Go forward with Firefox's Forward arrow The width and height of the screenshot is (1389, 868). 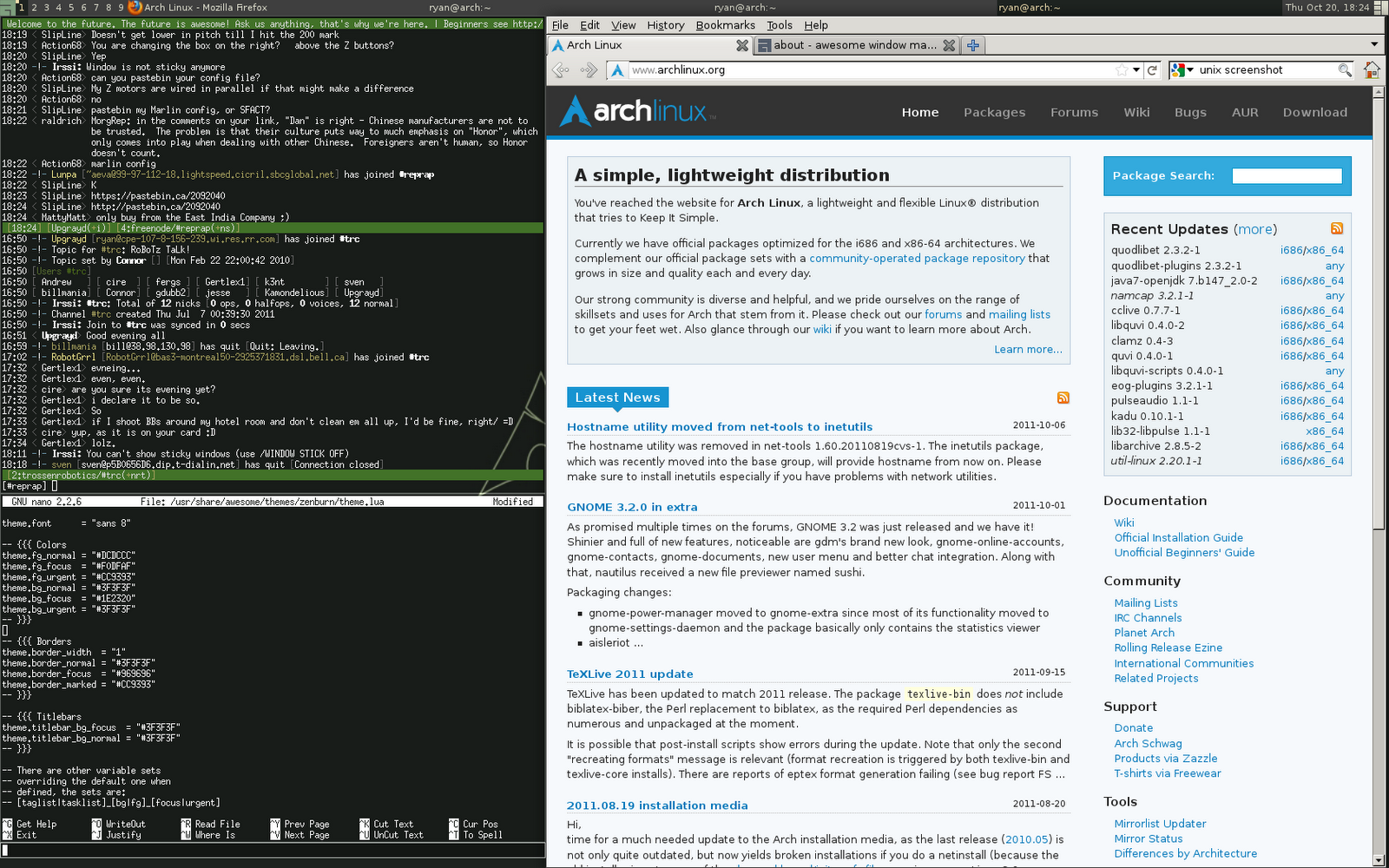click(589, 70)
